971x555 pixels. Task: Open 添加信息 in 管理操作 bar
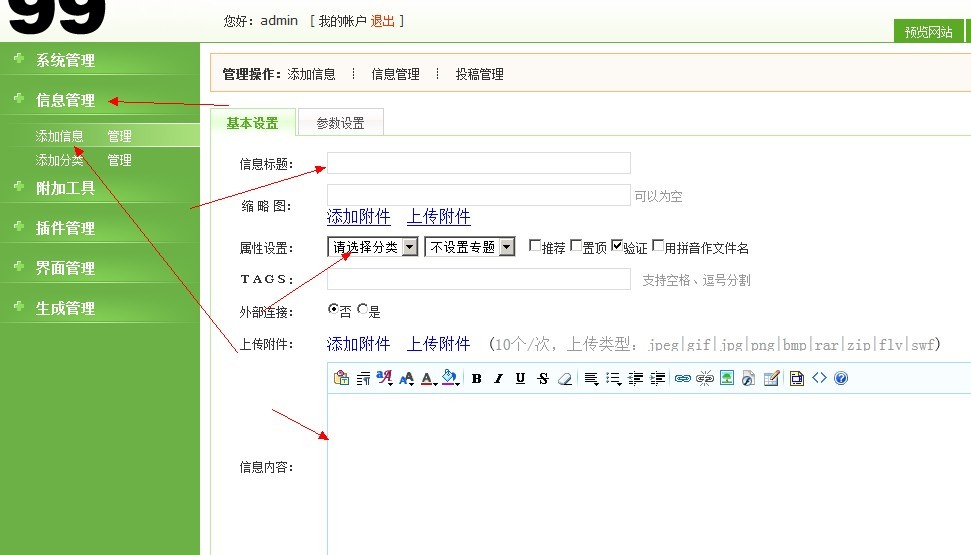pos(311,74)
